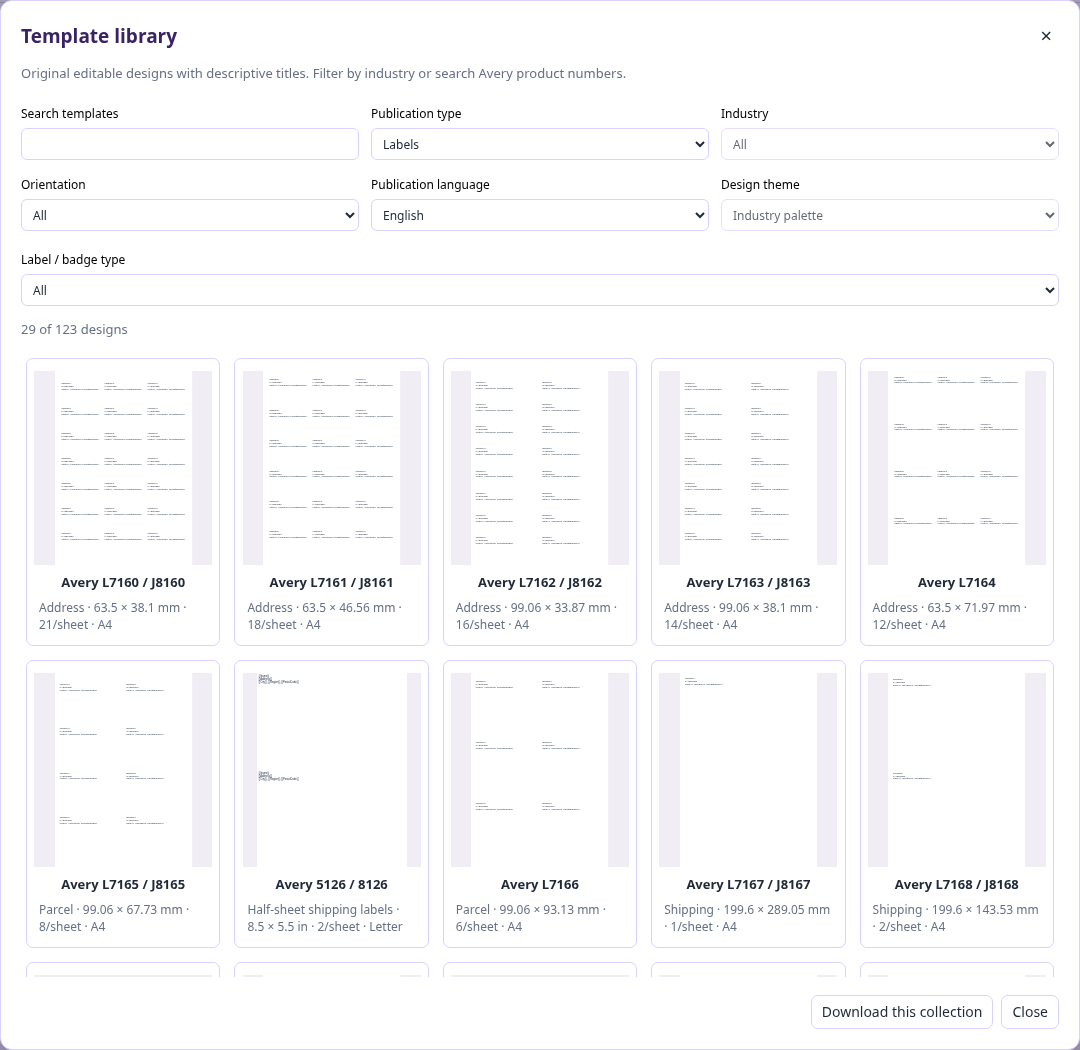Click 'Parcel · 99.06 × 93.13 mm' description
This screenshot has width=1080, height=1050.
tap(530, 909)
